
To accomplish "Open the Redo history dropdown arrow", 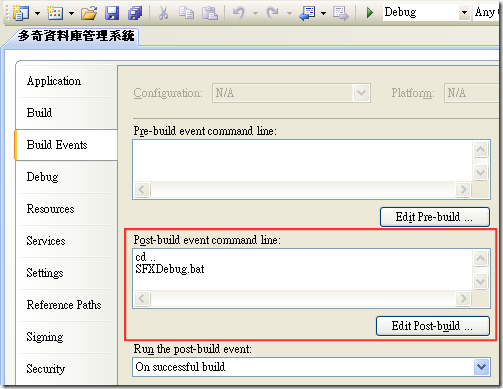I will point(289,13).
